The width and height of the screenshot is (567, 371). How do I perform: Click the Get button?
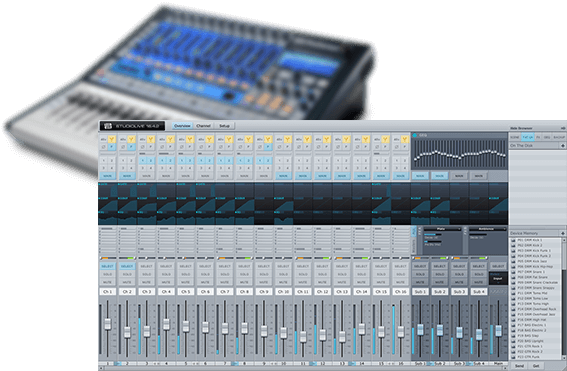(536, 366)
